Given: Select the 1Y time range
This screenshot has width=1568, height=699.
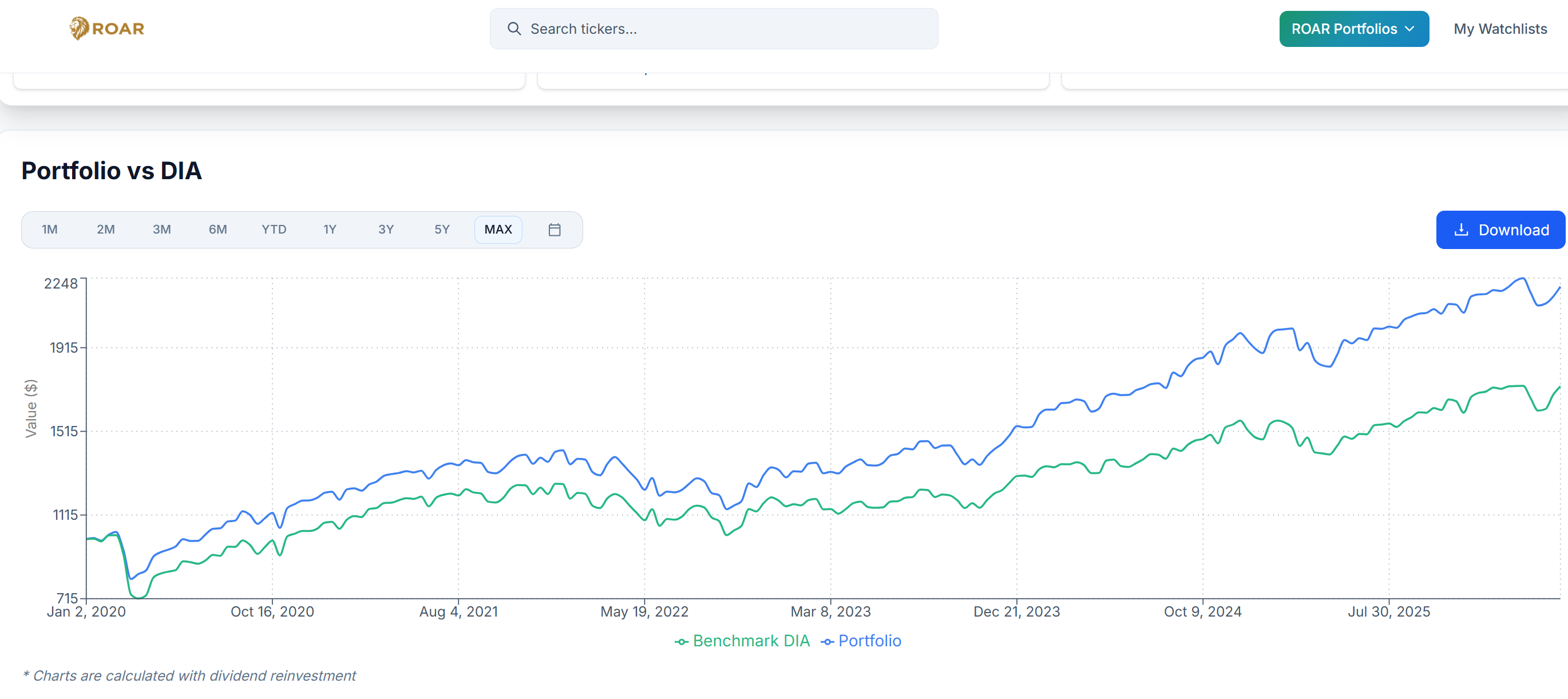Looking at the screenshot, I should pos(329,230).
